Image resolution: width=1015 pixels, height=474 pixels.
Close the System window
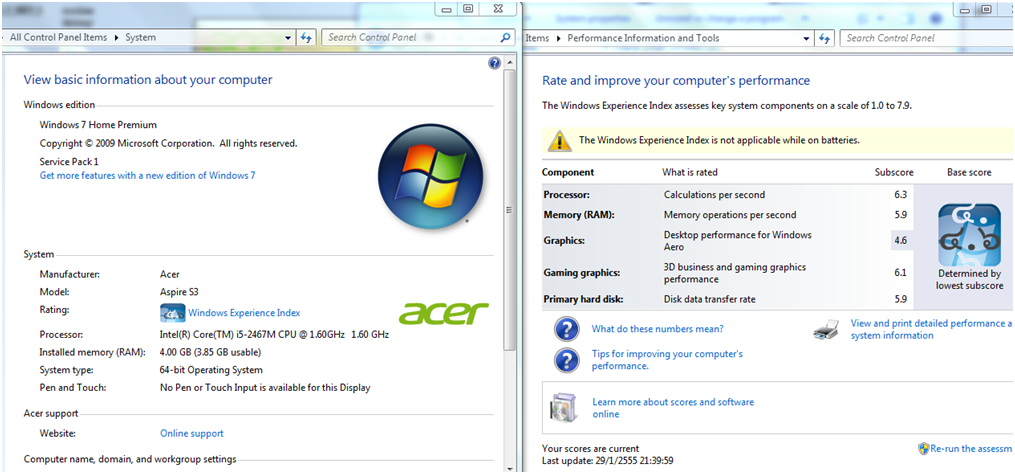[x=498, y=8]
